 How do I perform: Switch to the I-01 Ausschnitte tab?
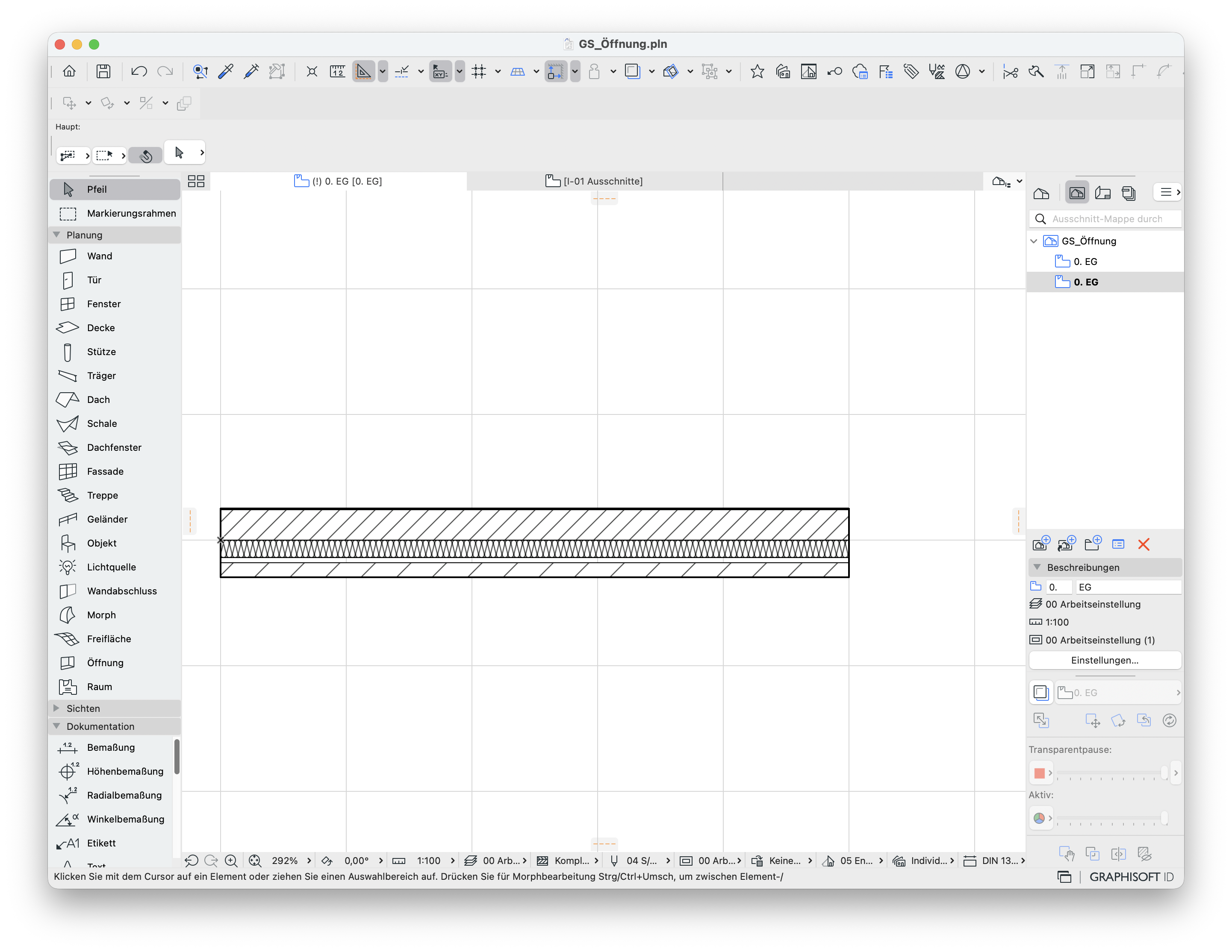[x=595, y=181]
